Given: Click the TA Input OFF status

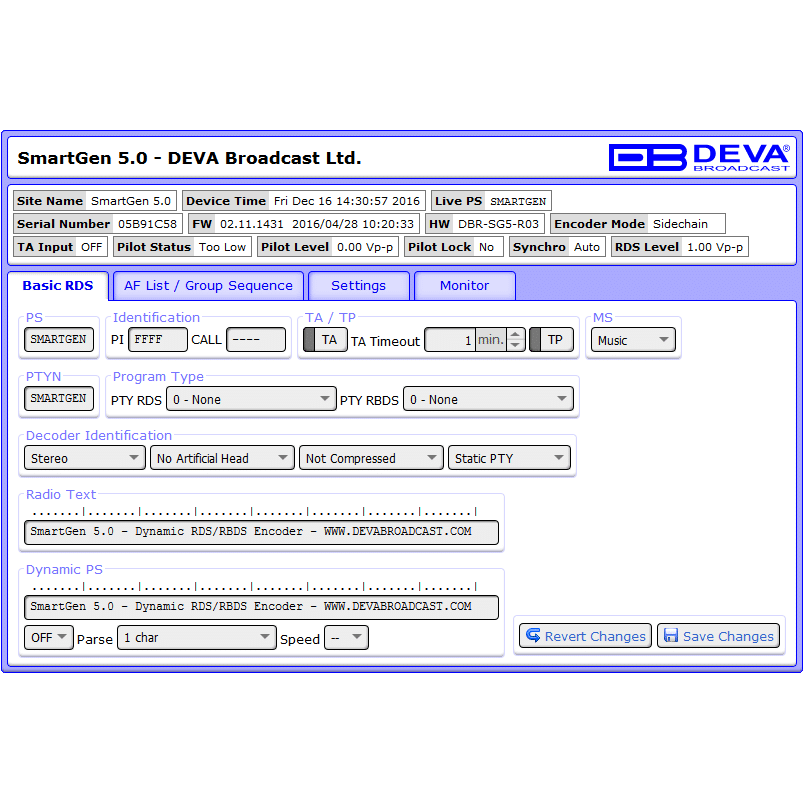Looking at the screenshot, I should click(92, 247).
